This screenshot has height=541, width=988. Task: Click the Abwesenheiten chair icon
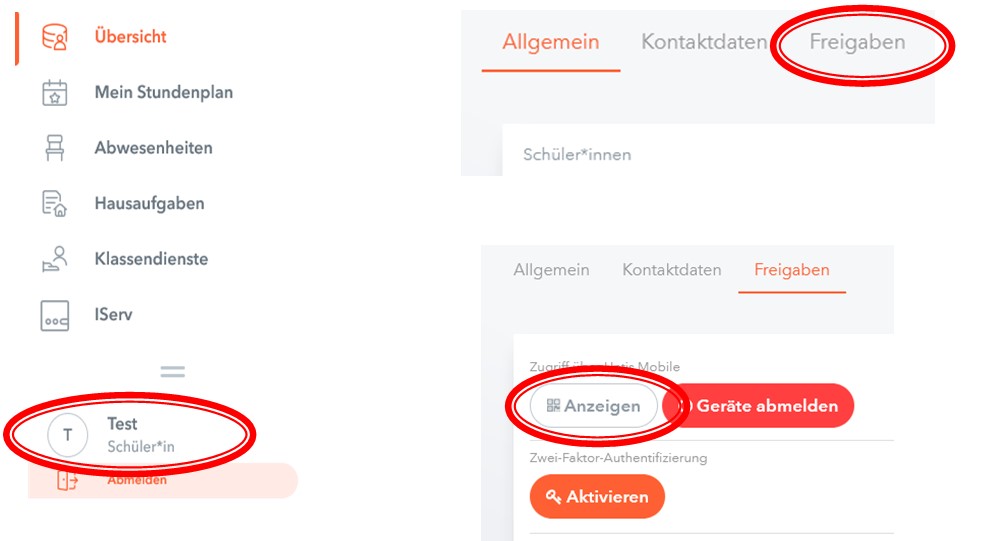click(x=55, y=148)
